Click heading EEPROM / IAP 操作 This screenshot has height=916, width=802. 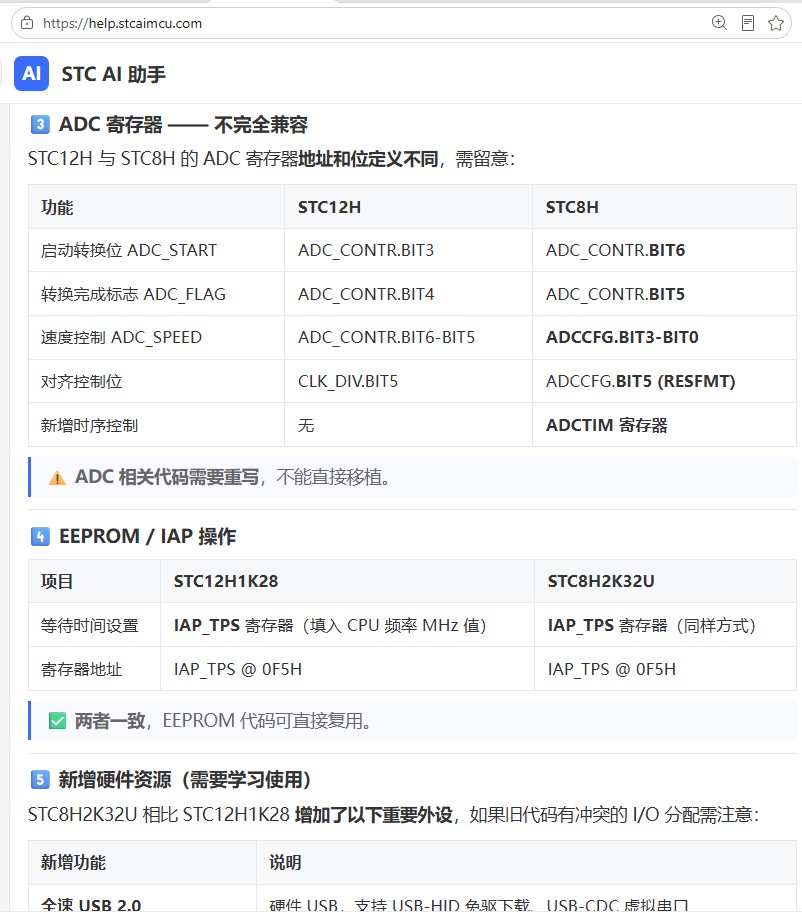(x=148, y=536)
